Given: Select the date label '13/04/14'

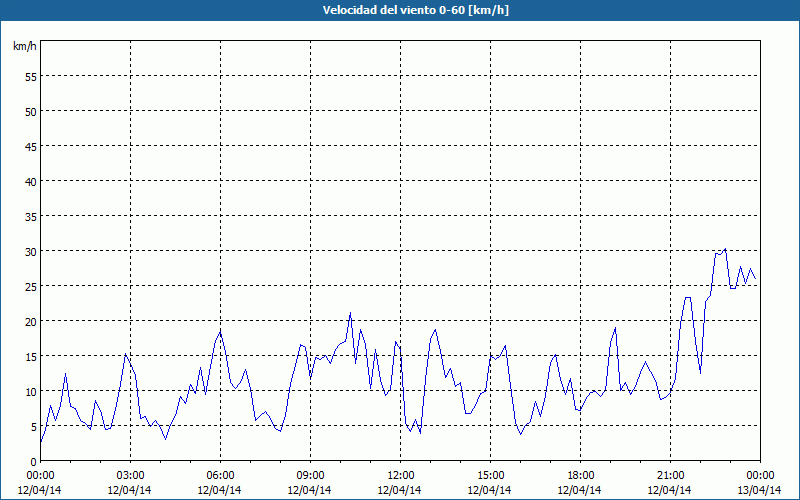Looking at the screenshot, I should click(x=759, y=490).
